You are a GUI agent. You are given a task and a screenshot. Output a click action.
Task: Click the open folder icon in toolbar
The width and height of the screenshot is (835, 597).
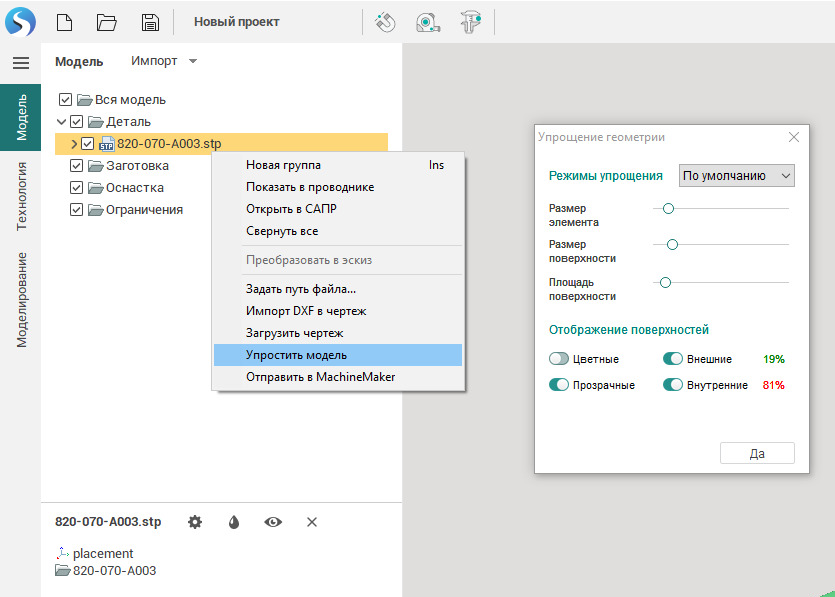107,22
